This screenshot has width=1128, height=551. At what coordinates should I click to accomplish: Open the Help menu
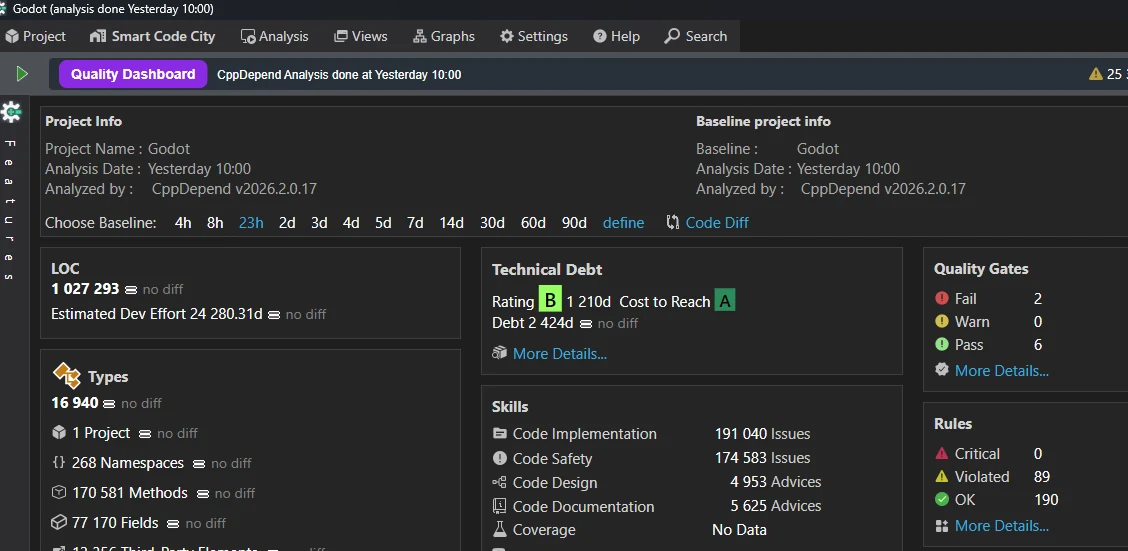click(617, 36)
